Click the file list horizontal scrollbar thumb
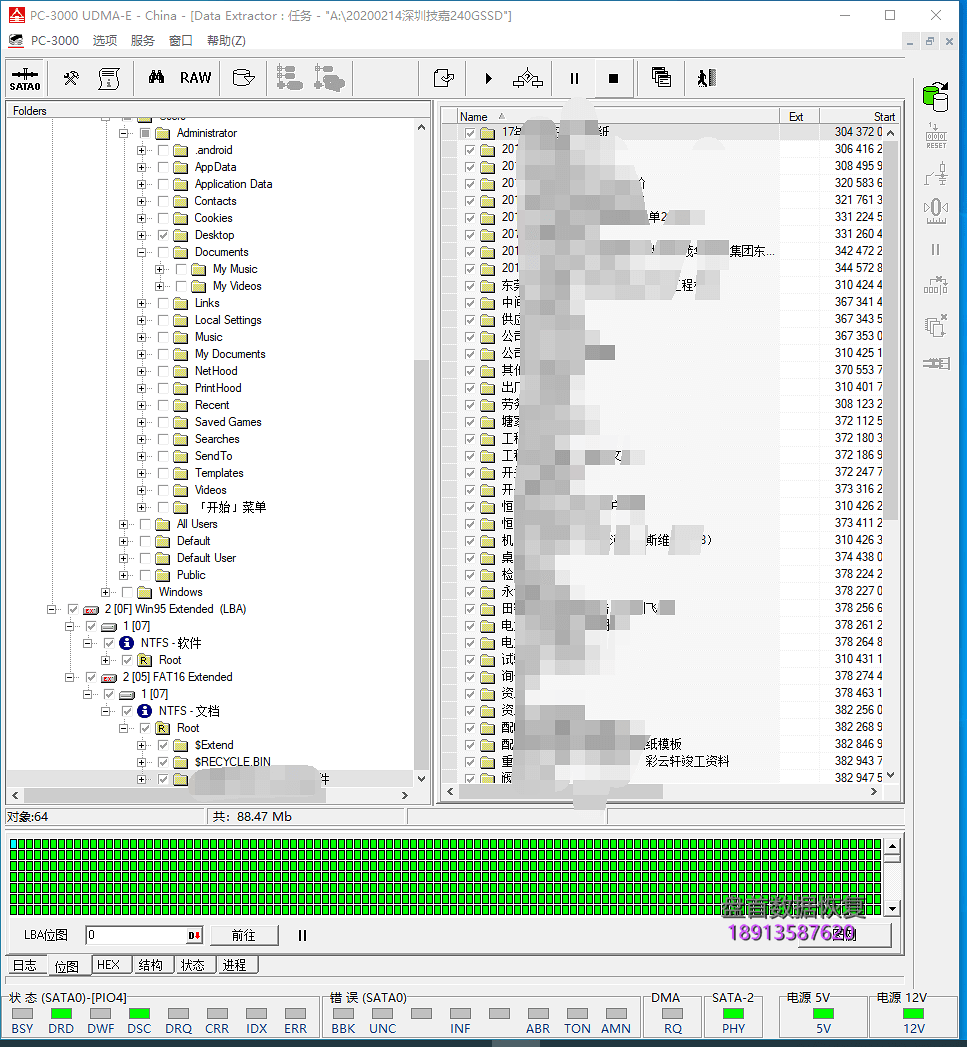The height and width of the screenshot is (1047, 967). [561, 792]
